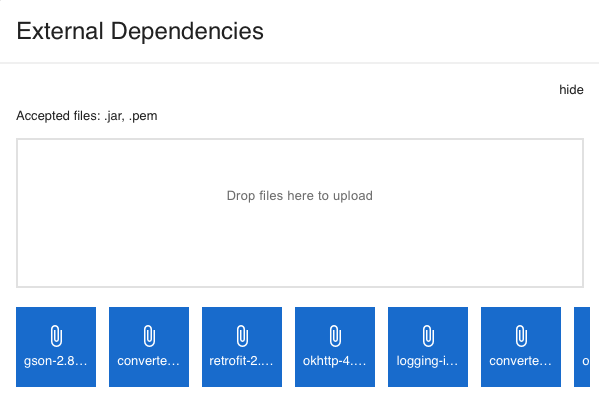Open the partially visible tile at right edge
The image size is (599, 406).
pyautogui.click(x=582, y=347)
